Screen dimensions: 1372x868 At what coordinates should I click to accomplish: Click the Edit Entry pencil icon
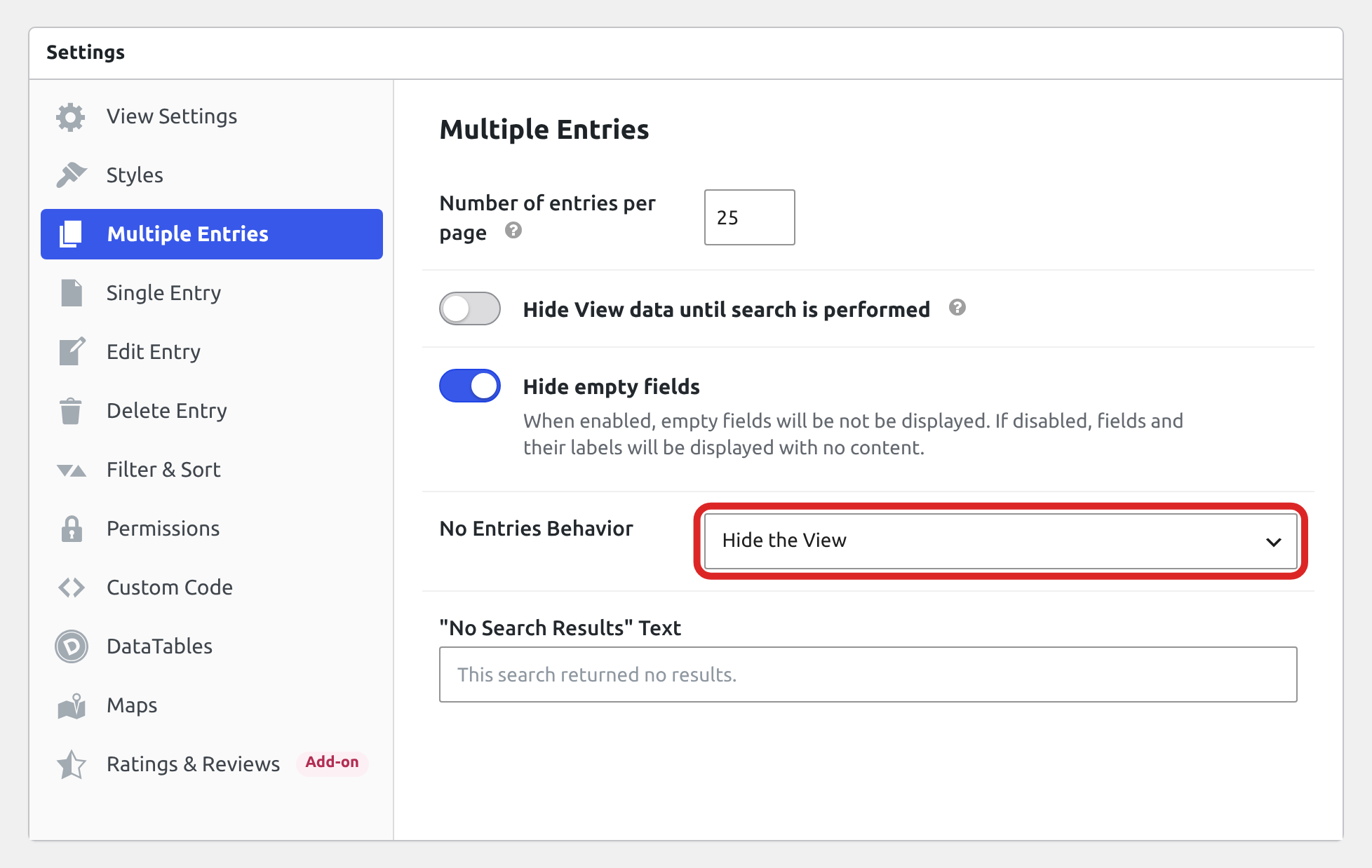coord(72,352)
